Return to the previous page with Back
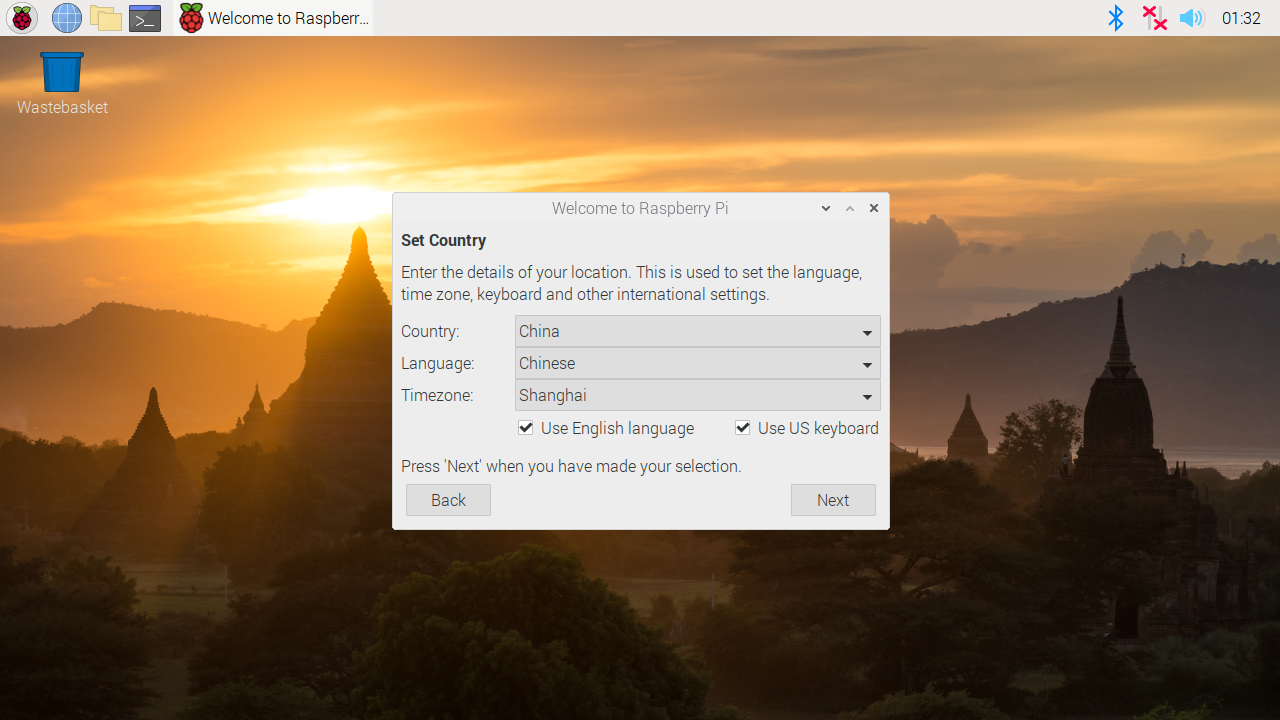 pyautogui.click(x=448, y=500)
